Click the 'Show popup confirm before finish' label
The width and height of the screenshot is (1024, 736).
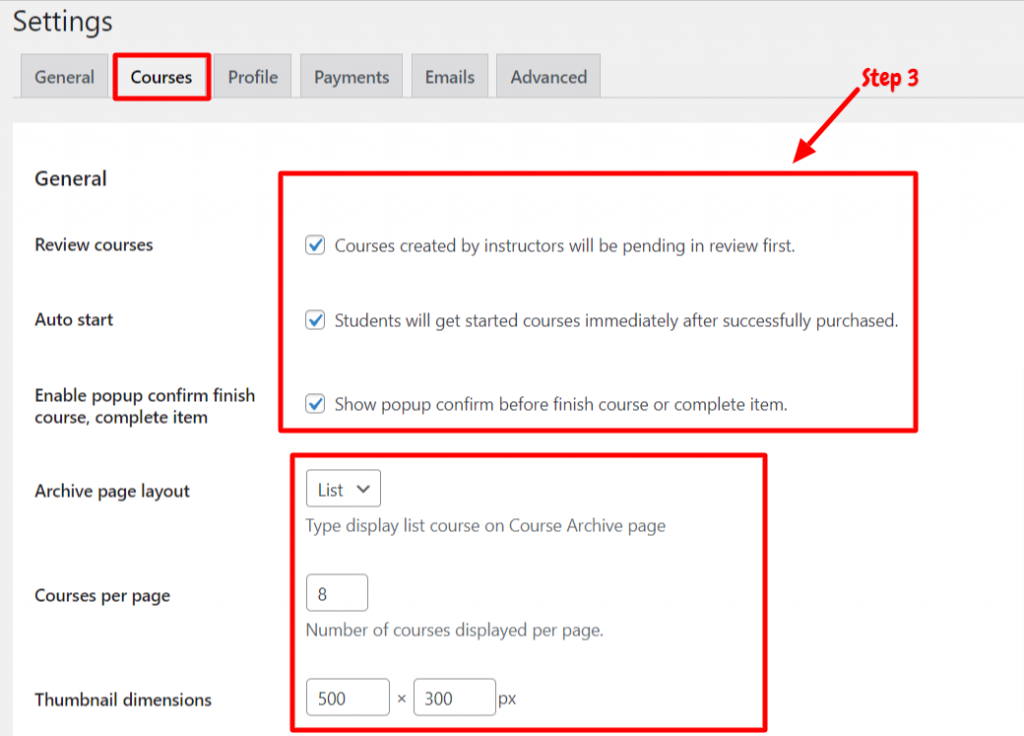click(561, 404)
